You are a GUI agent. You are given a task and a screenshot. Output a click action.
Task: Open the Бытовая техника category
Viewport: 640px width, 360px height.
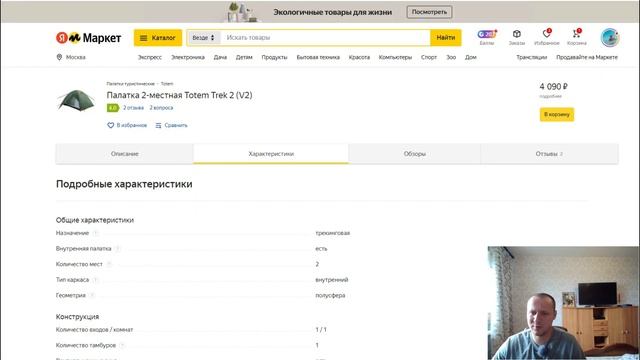pos(318,57)
